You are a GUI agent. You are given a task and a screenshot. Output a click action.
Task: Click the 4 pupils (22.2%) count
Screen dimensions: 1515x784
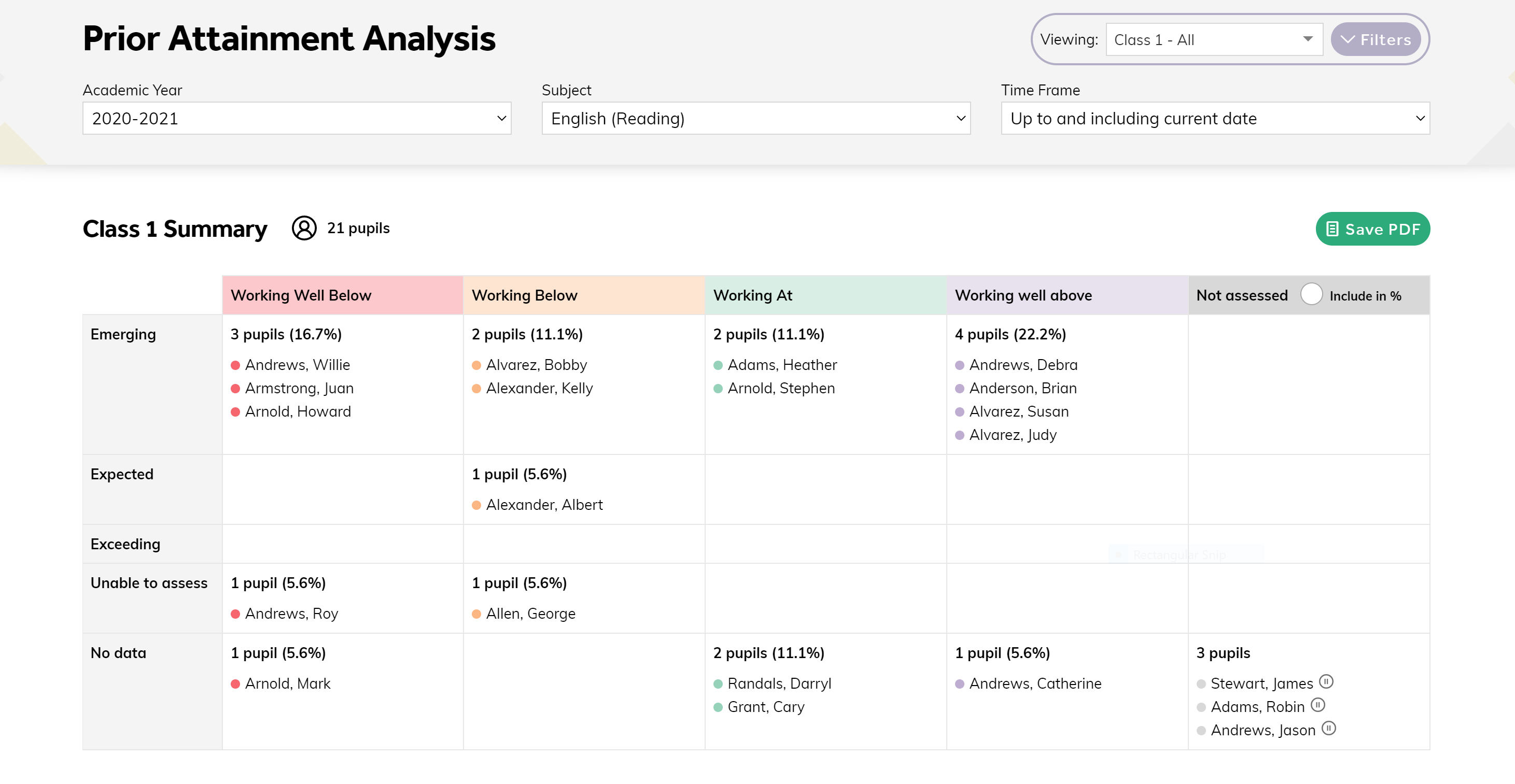(1010, 334)
